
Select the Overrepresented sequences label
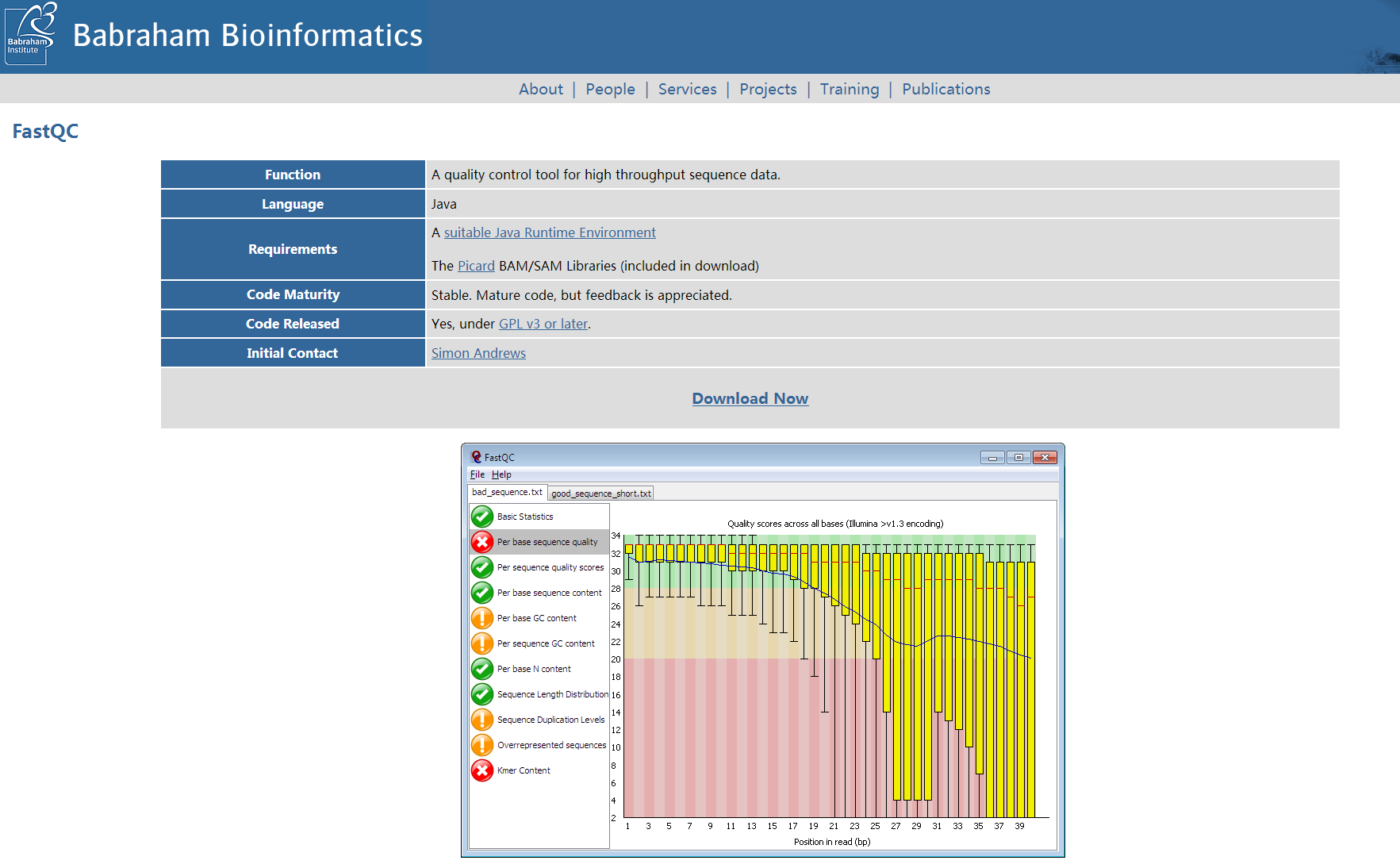pyautogui.click(x=552, y=745)
